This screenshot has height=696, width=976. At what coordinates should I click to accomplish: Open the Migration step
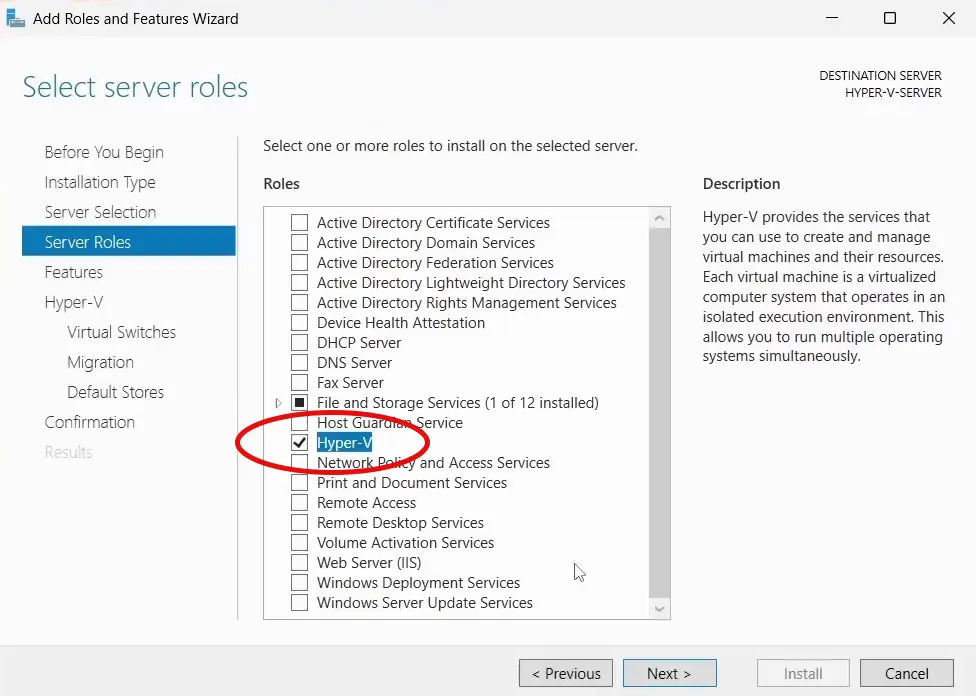pyautogui.click(x=100, y=362)
